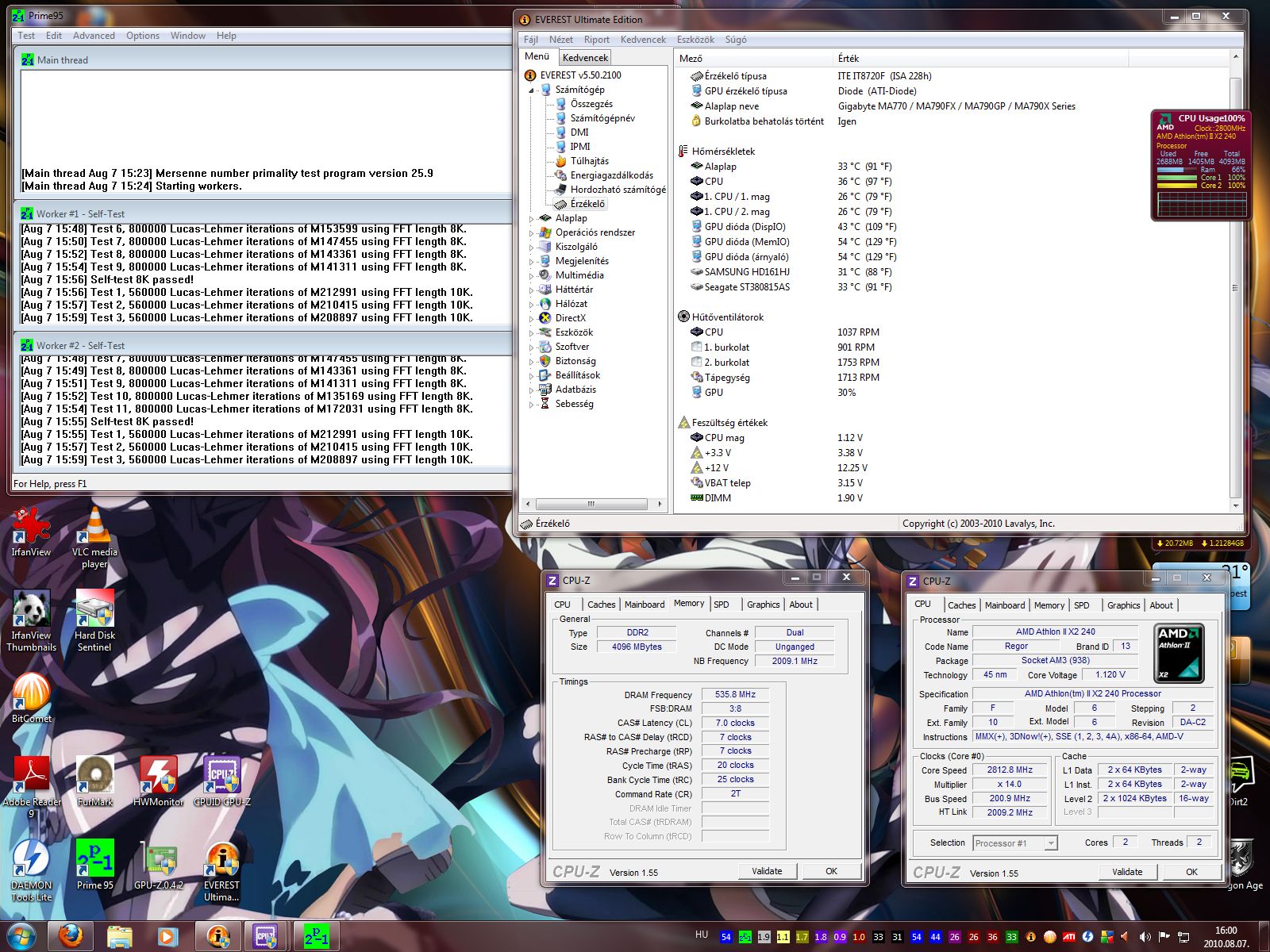This screenshot has width=1270, height=952.
Task: Open SPD tab in Memory CPU-Z window
Action: tap(722, 605)
